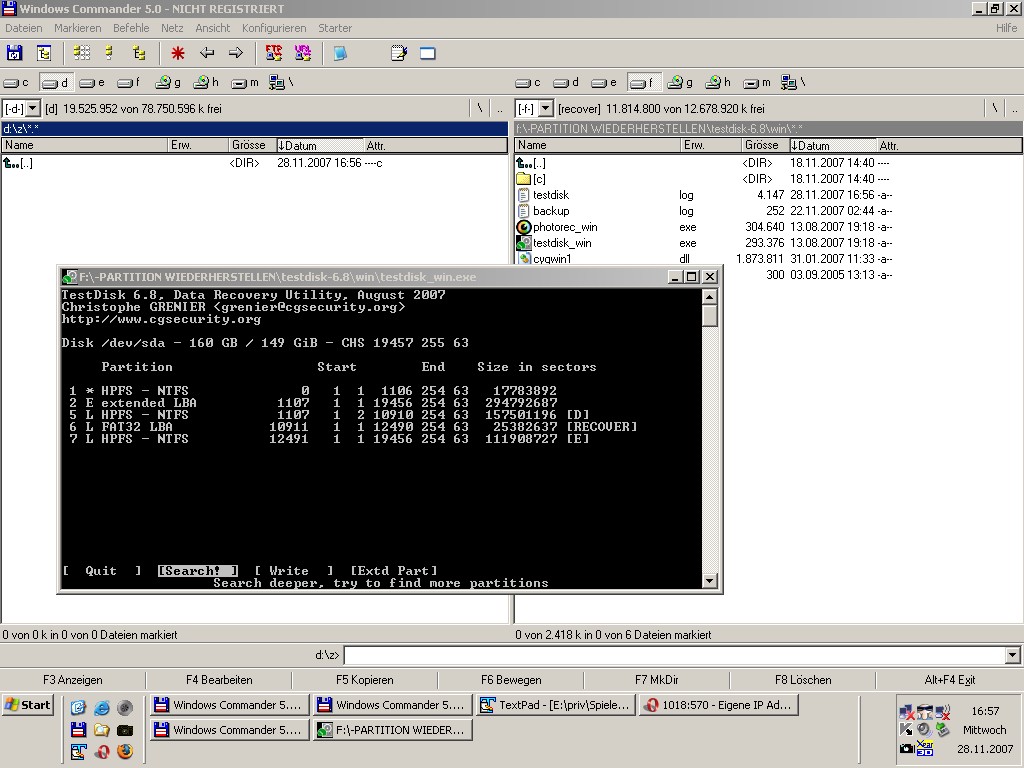Click the Windows Start button
This screenshot has height=768, width=1024.
point(27,705)
